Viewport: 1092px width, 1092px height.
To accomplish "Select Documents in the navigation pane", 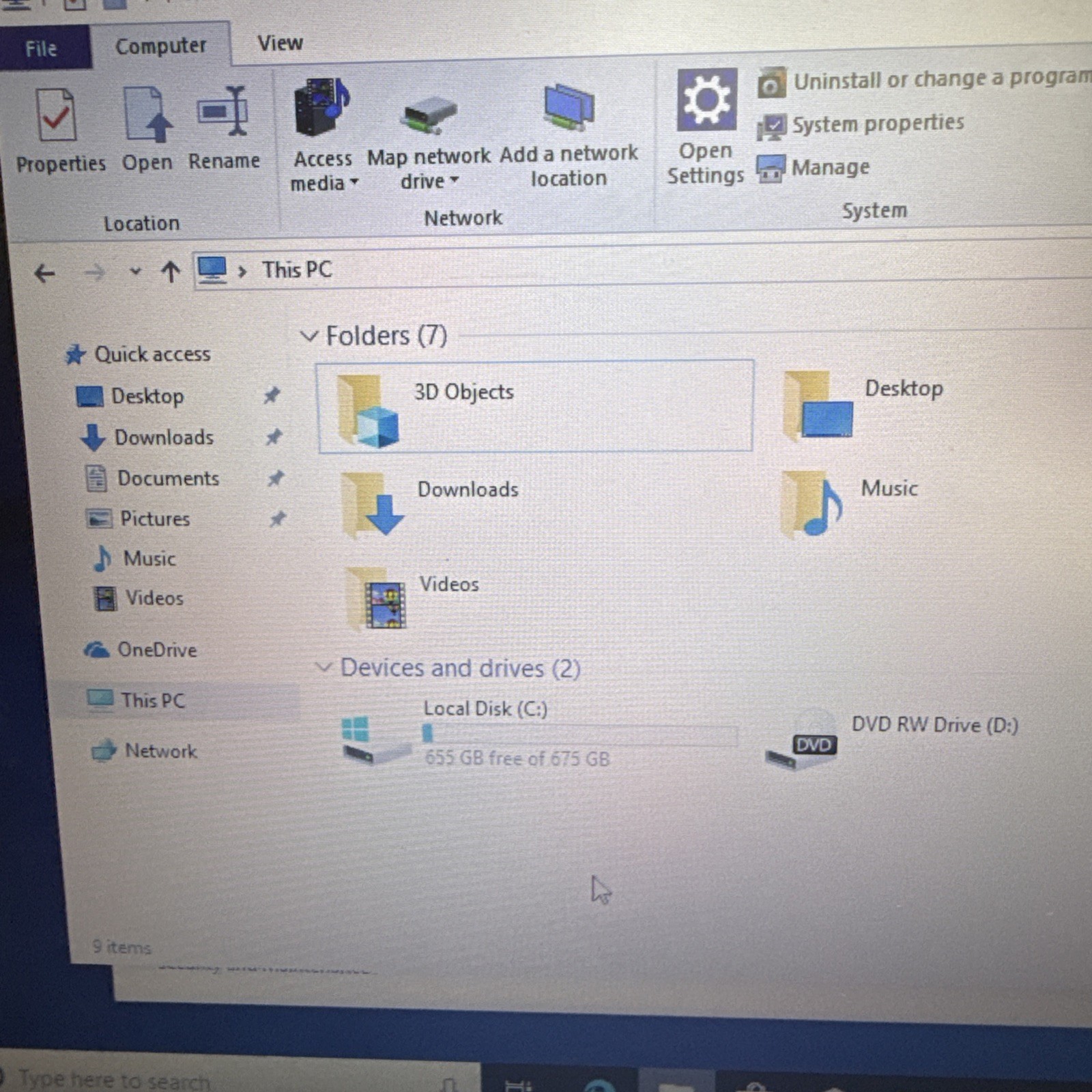I will pos(152,478).
